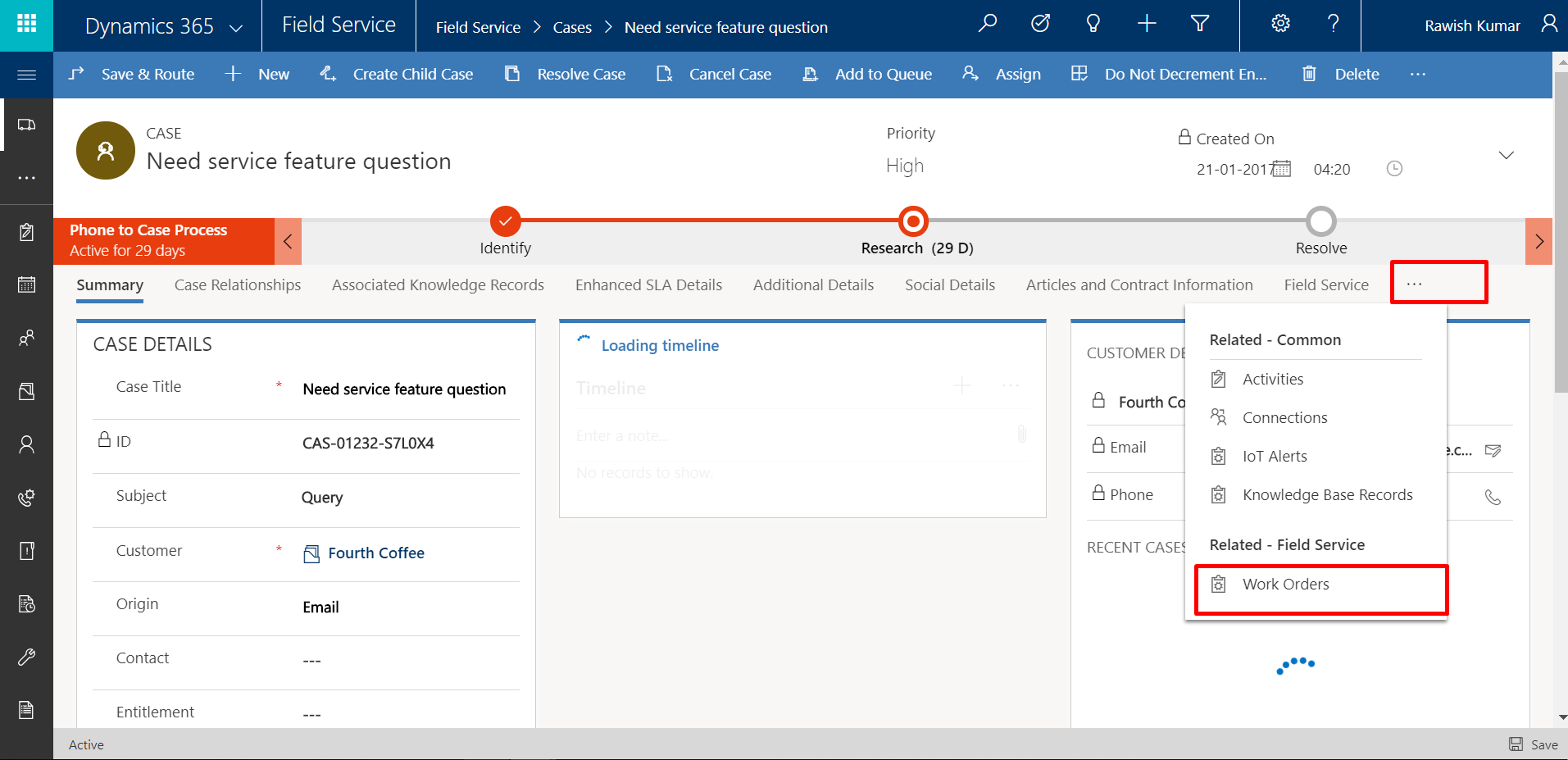The height and width of the screenshot is (760, 1568).
Task: Select Work Orders in related menu
Action: click(1285, 585)
